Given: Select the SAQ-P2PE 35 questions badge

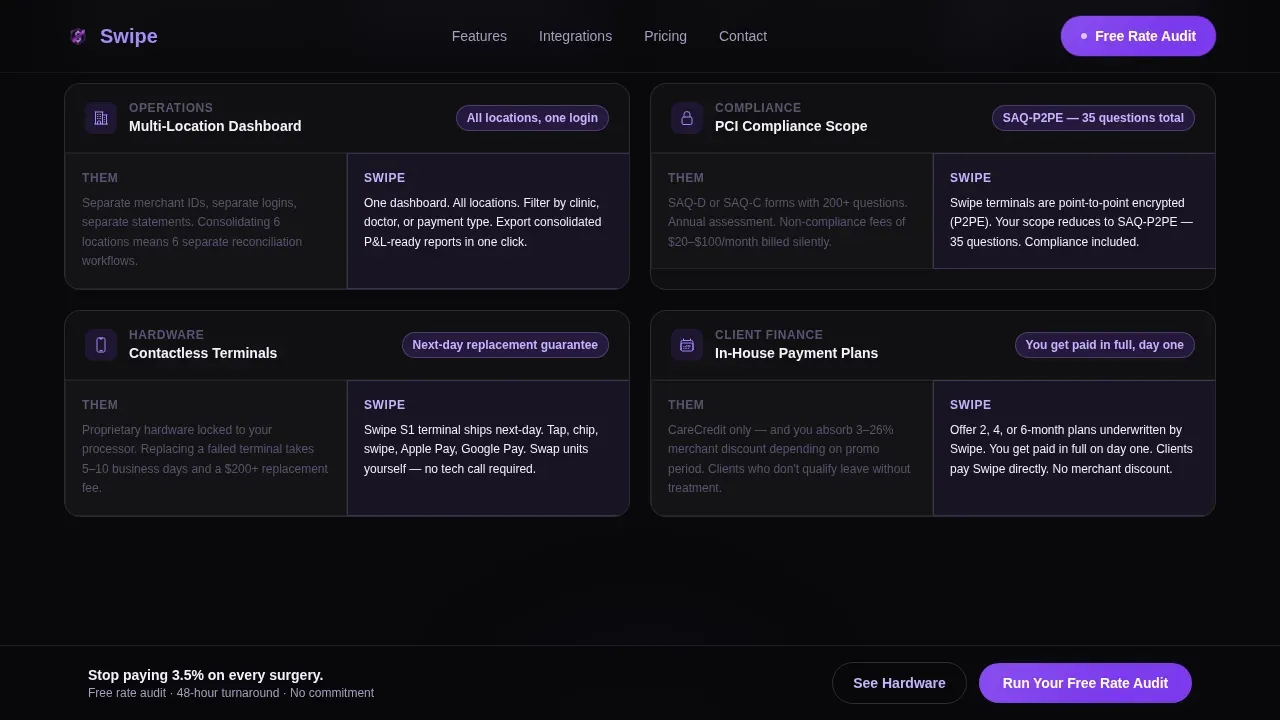Looking at the screenshot, I should 1093,118.
